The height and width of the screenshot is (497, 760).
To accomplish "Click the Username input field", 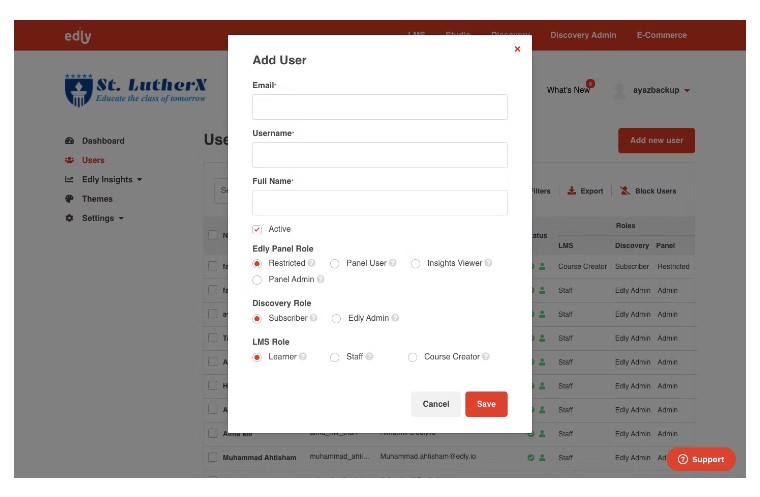I will (380, 155).
